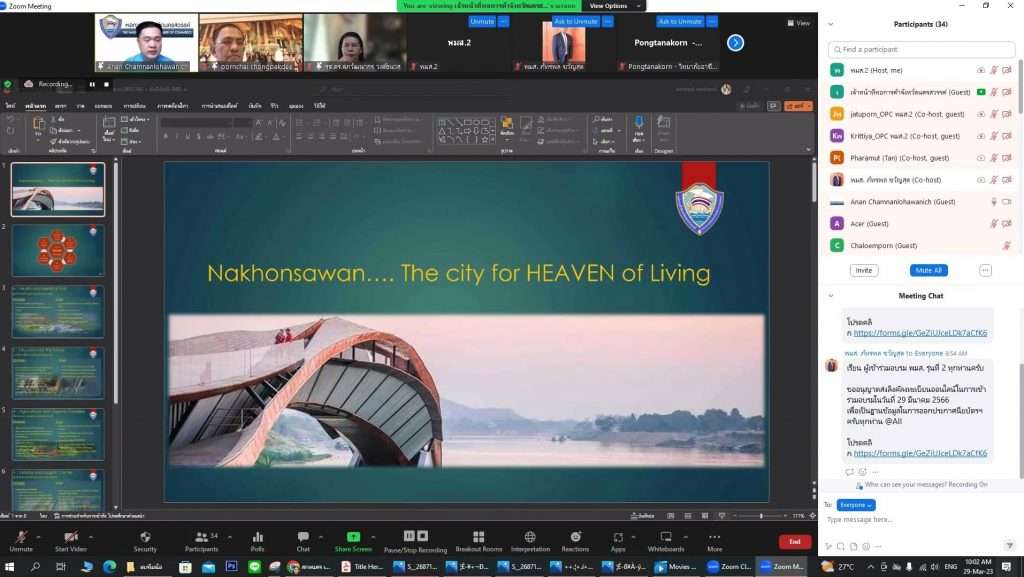Open the Polls icon
The width and height of the screenshot is (1024, 577).
[x=258, y=537]
